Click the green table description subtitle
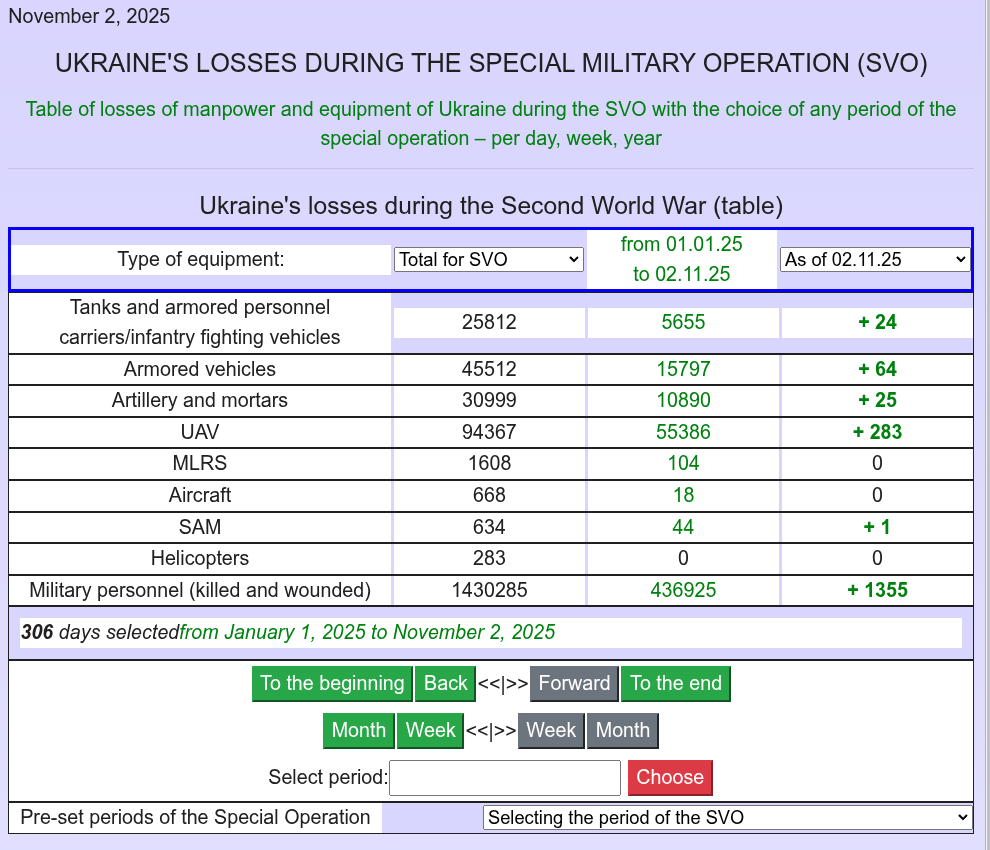The width and height of the screenshot is (990, 850). pos(491,124)
